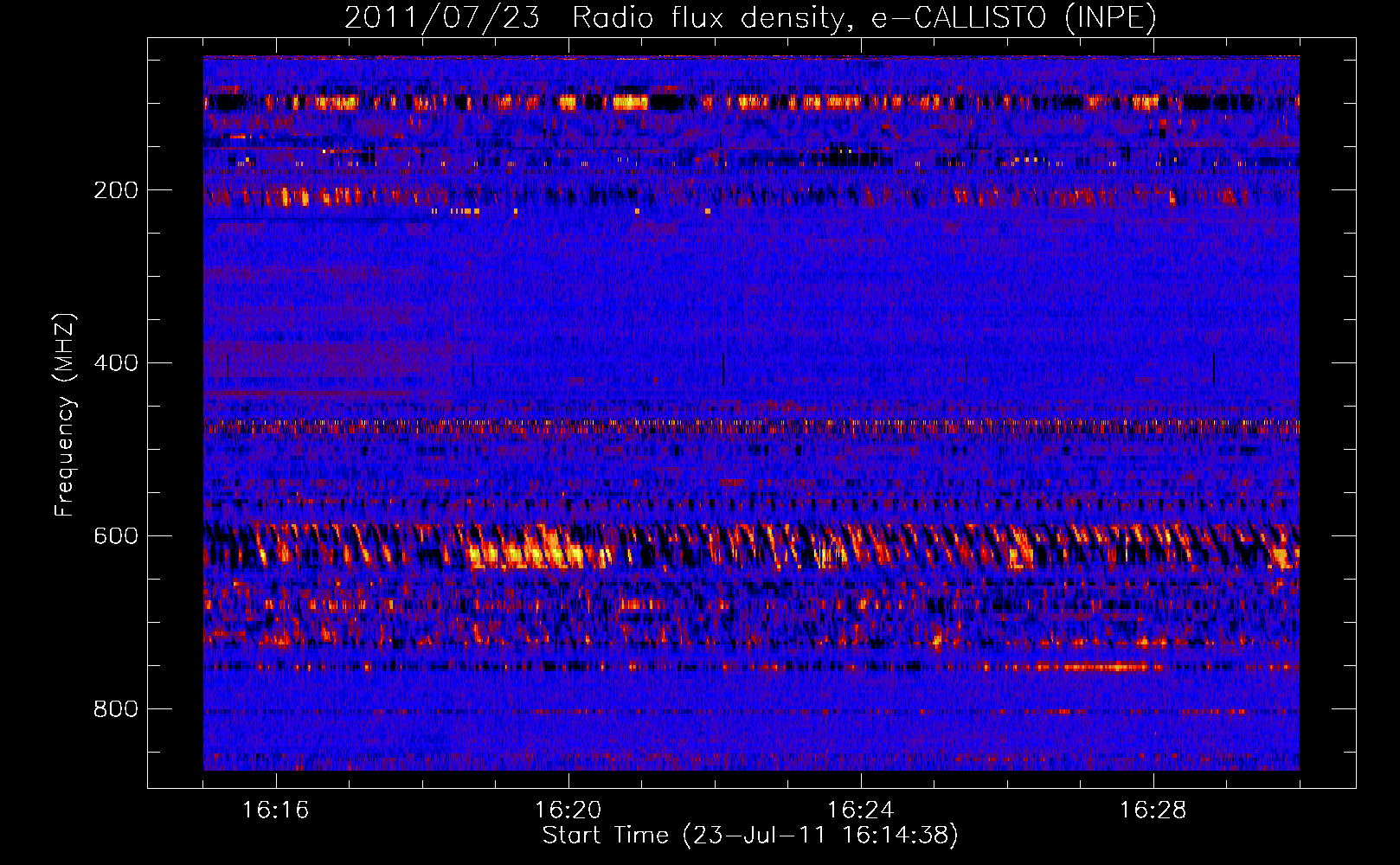Click the 16:24 time tick label

860,811
